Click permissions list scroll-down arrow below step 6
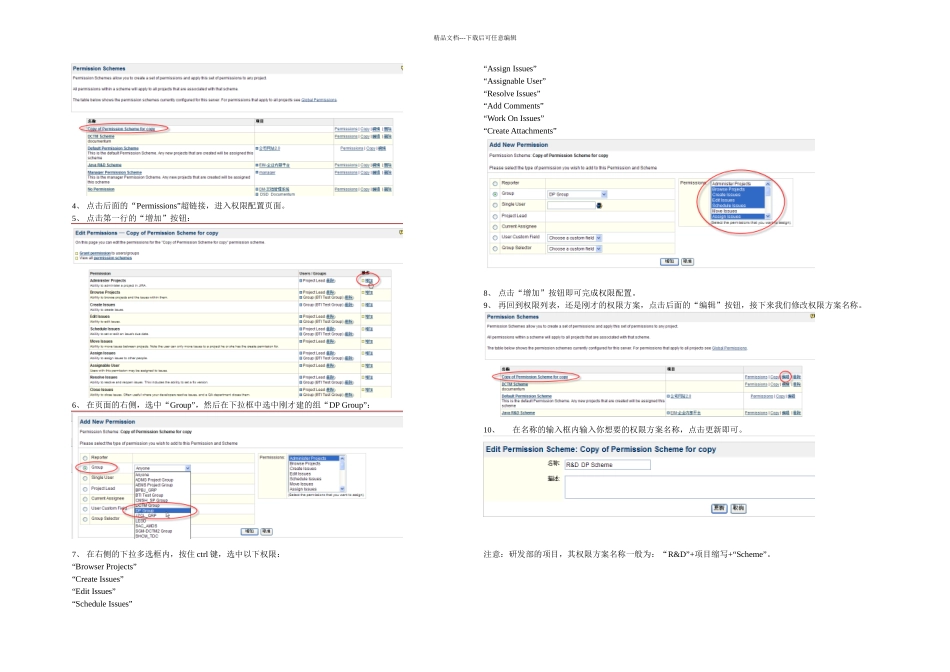The width and height of the screenshot is (950, 672). click(x=342, y=489)
